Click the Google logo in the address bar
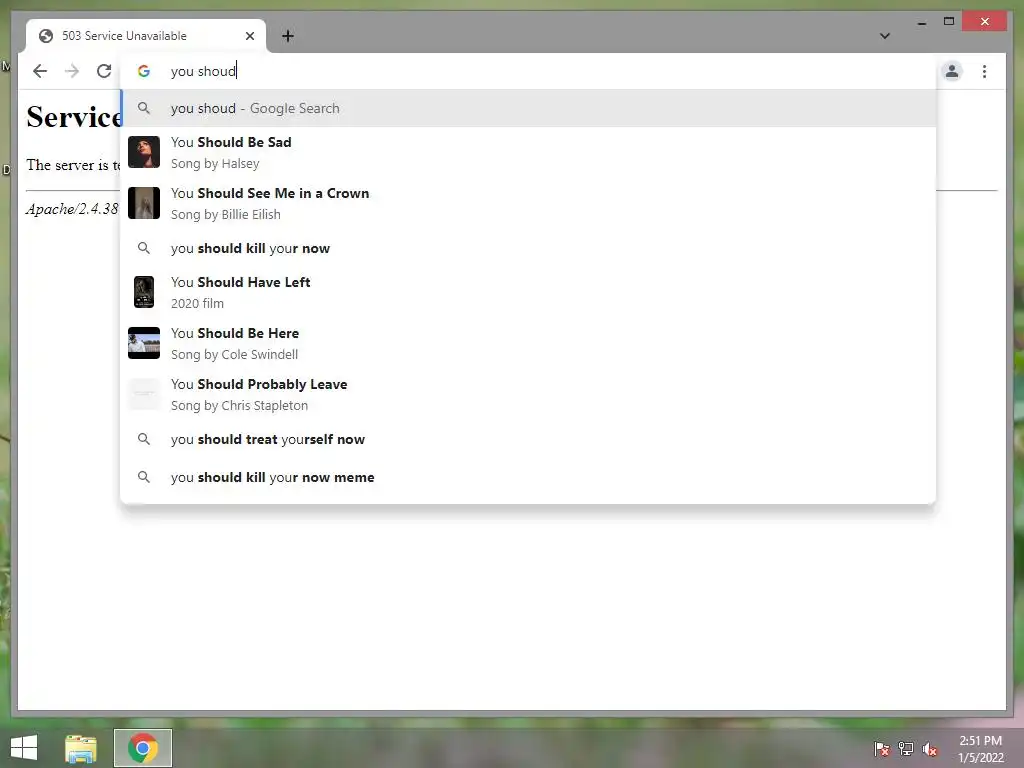 (144, 71)
